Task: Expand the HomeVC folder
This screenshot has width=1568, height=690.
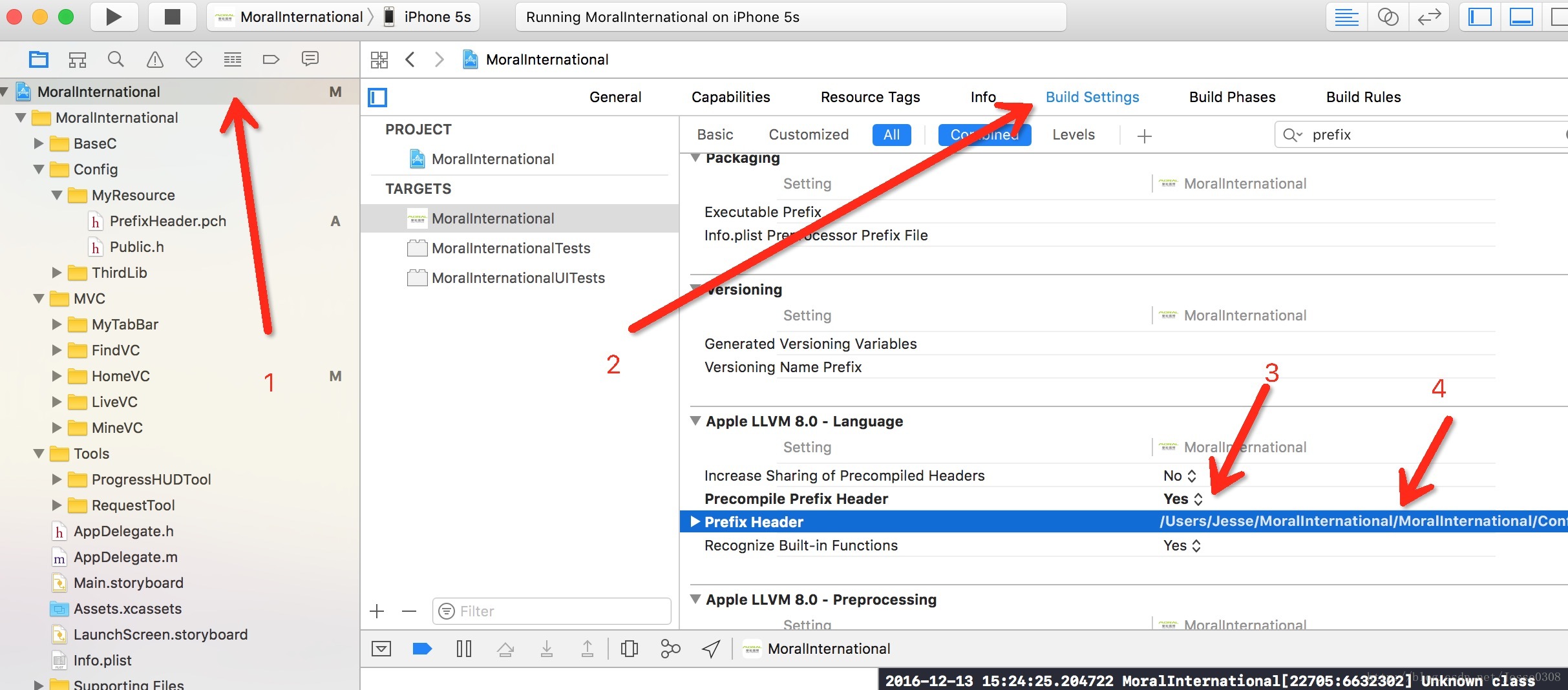Action: 57,376
